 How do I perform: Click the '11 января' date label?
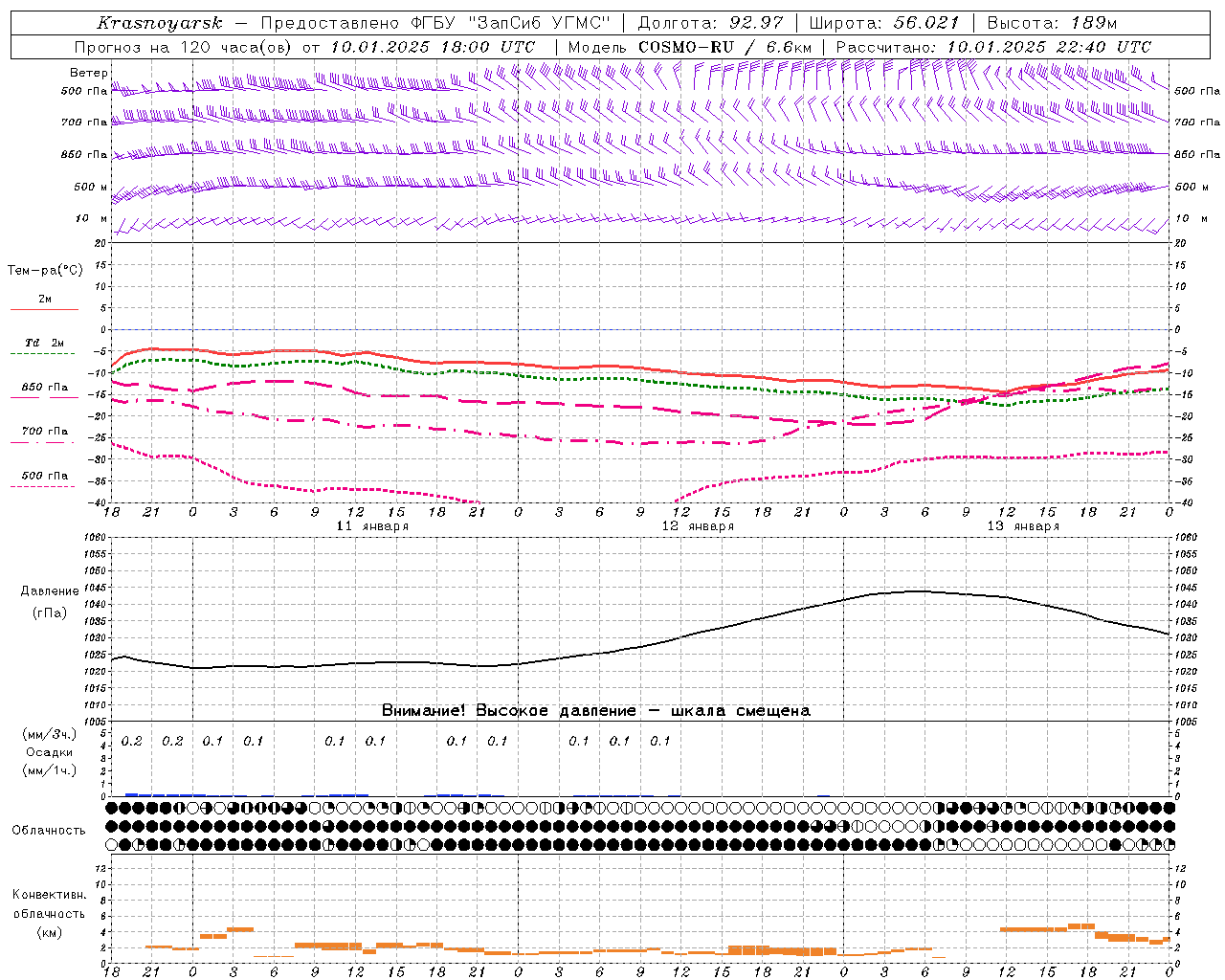373,526
